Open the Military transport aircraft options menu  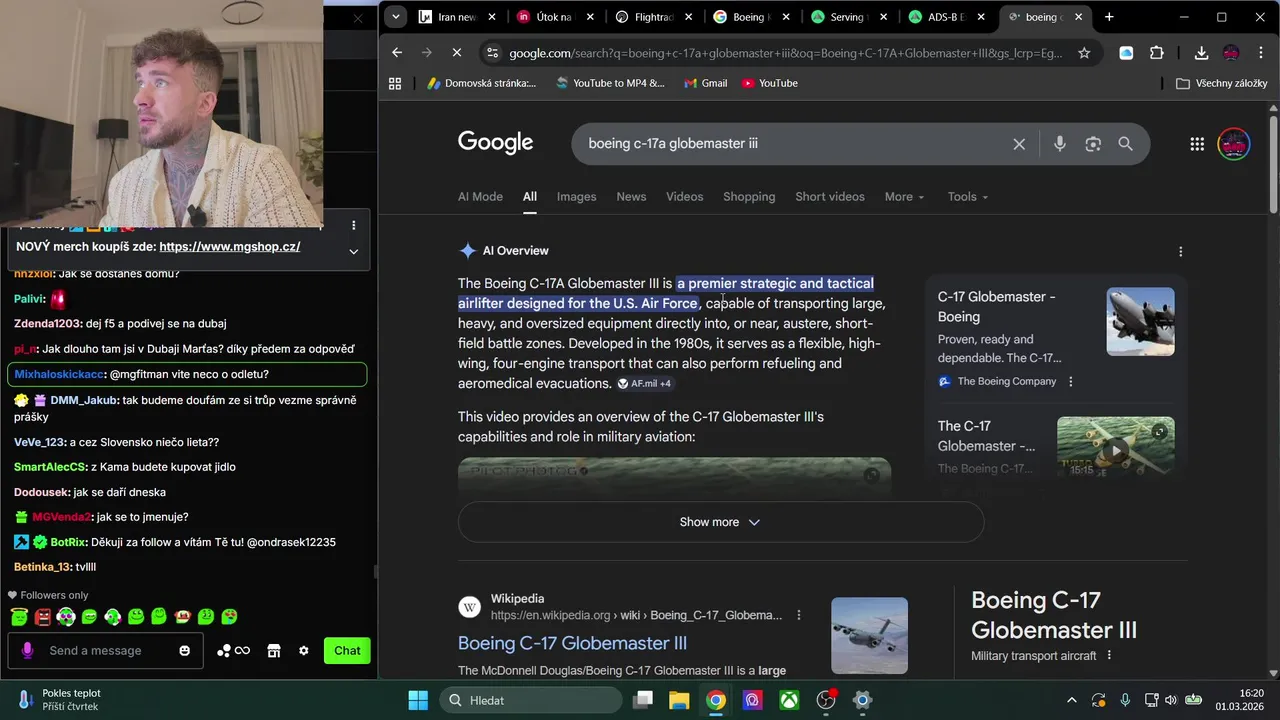[1109, 656]
